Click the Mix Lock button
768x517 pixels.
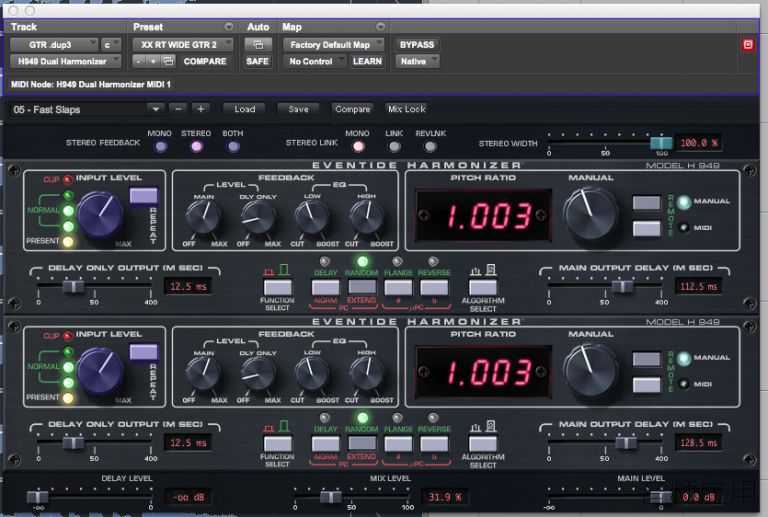[x=407, y=109]
